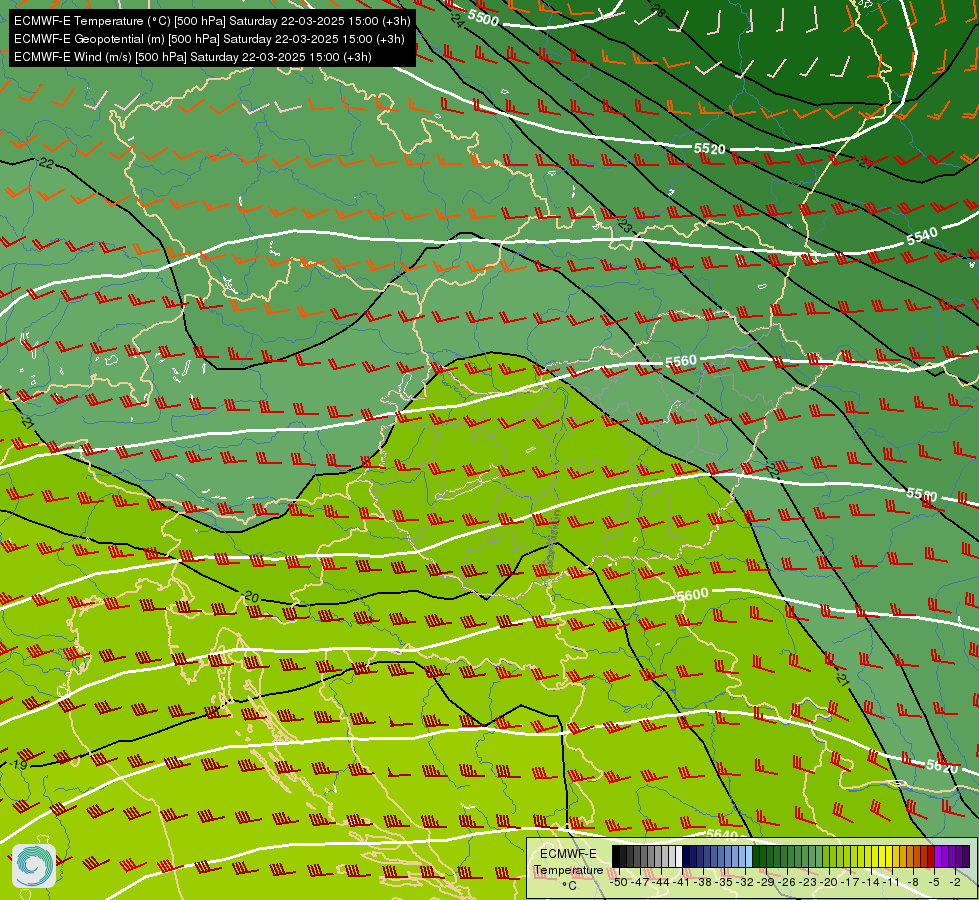Click the -26 label on temperature scale
Viewport: 979px width, 900px height.
coord(787,882)
